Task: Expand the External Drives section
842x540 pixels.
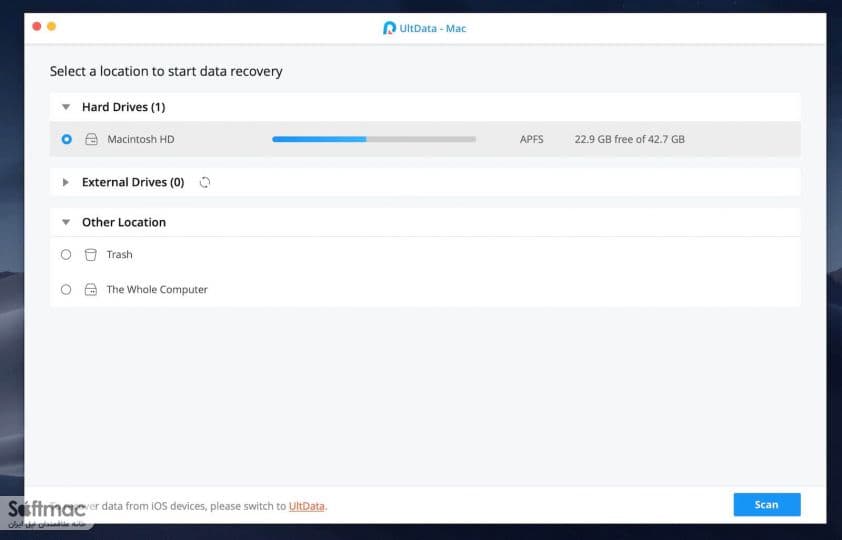Action: pos(66,182)
